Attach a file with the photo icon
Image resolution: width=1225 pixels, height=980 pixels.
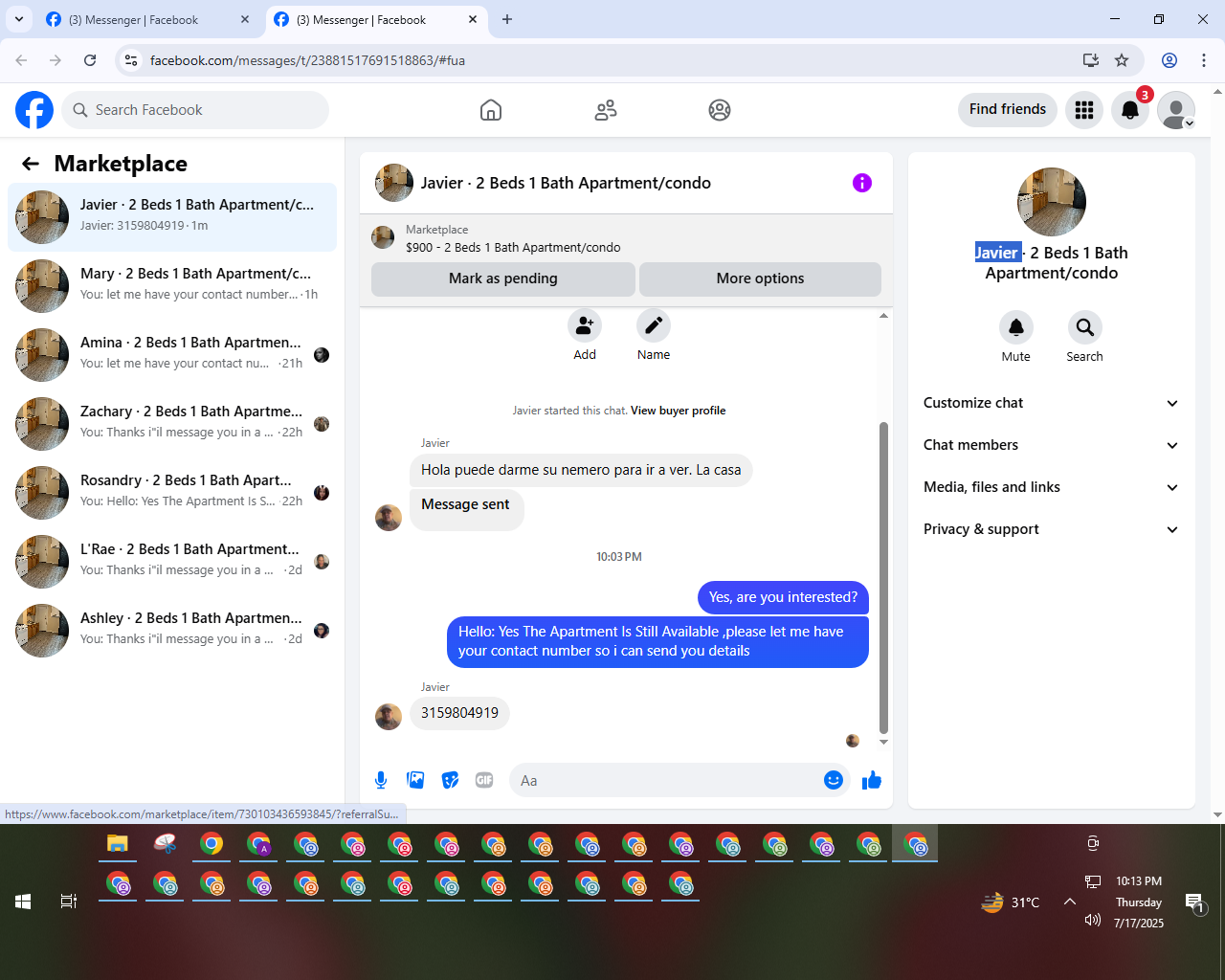click(415, 780)
